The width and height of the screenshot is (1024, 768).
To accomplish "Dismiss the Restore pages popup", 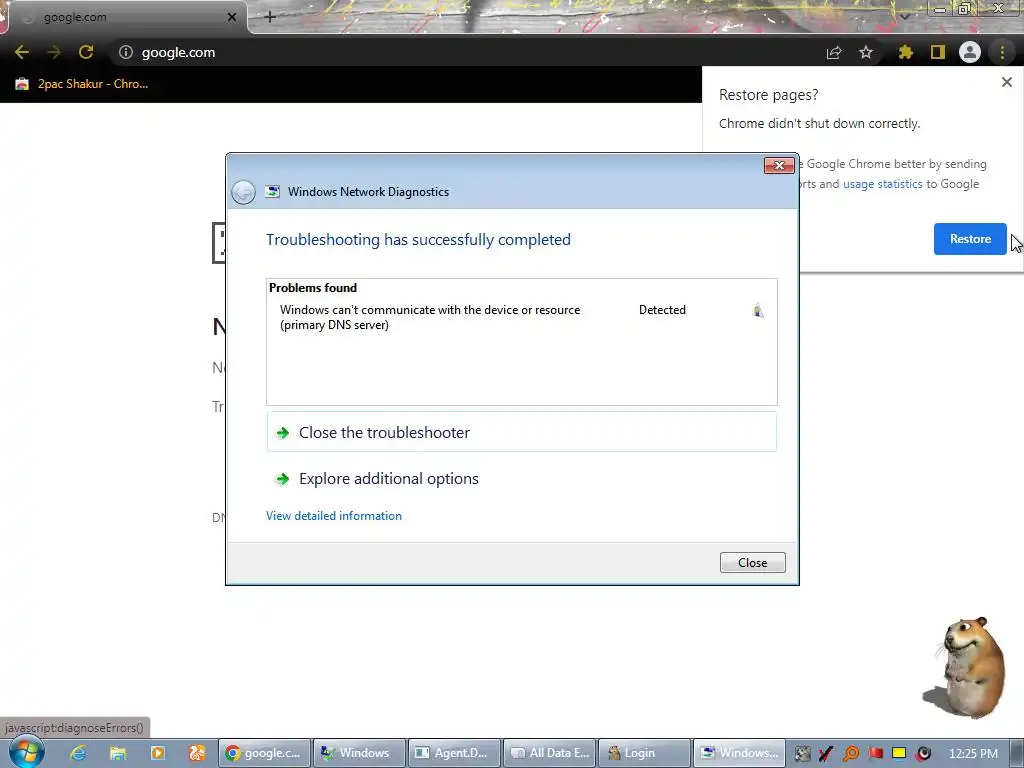I will pos(1006,82).
